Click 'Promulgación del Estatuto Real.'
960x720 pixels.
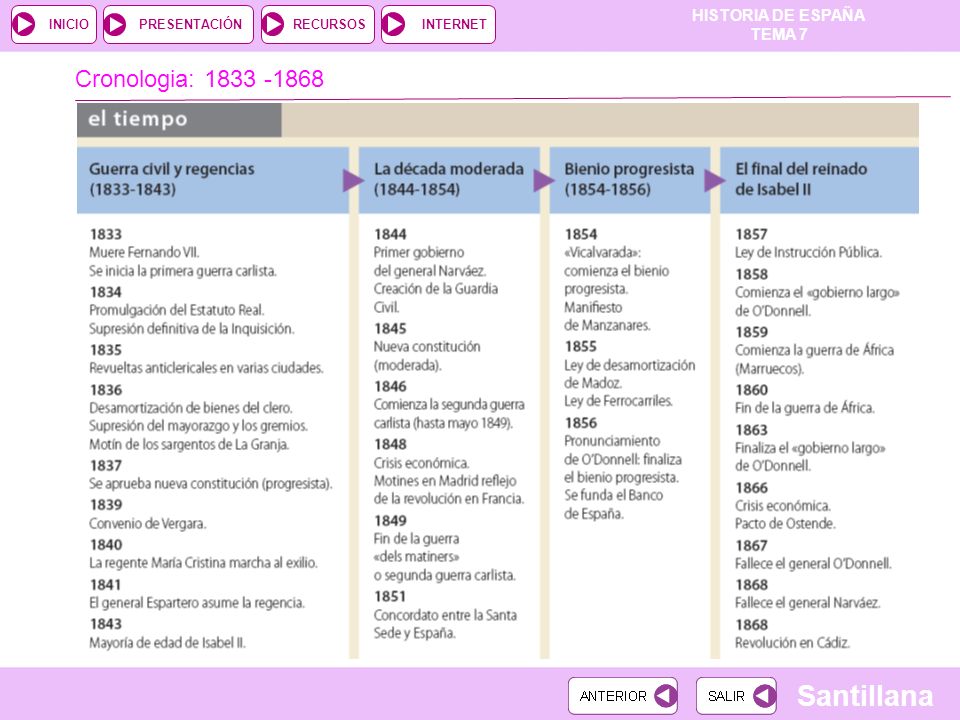pyautogui.click(x=177, y=310)
